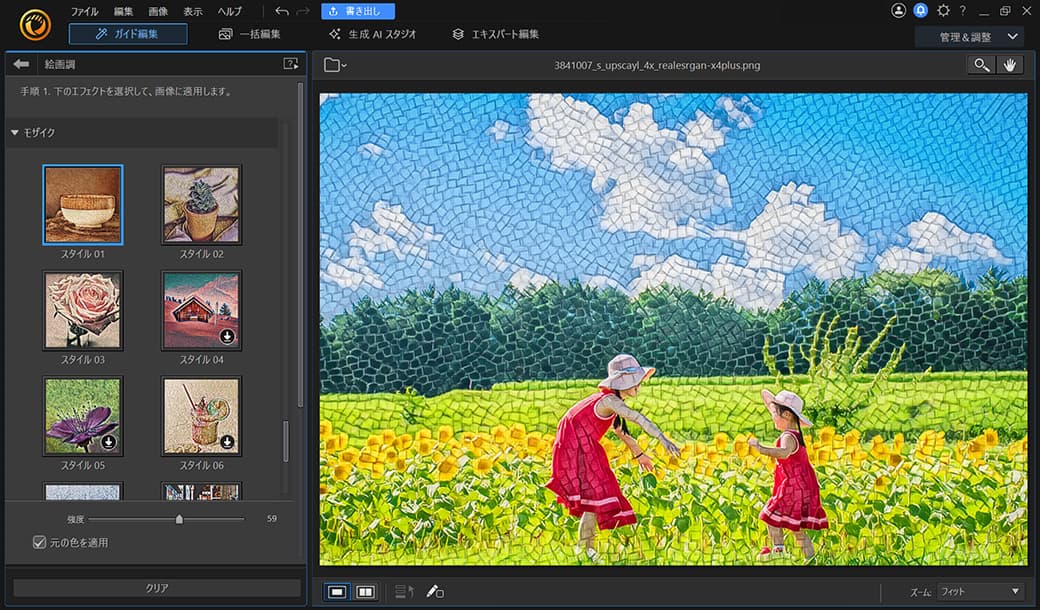Adjust the 強度 strength slider

point(180,518)
